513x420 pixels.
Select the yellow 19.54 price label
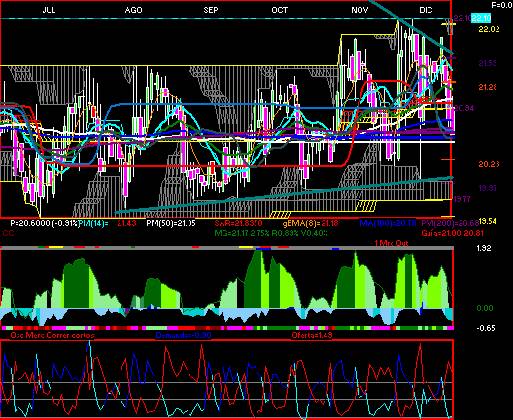(488, 221)
